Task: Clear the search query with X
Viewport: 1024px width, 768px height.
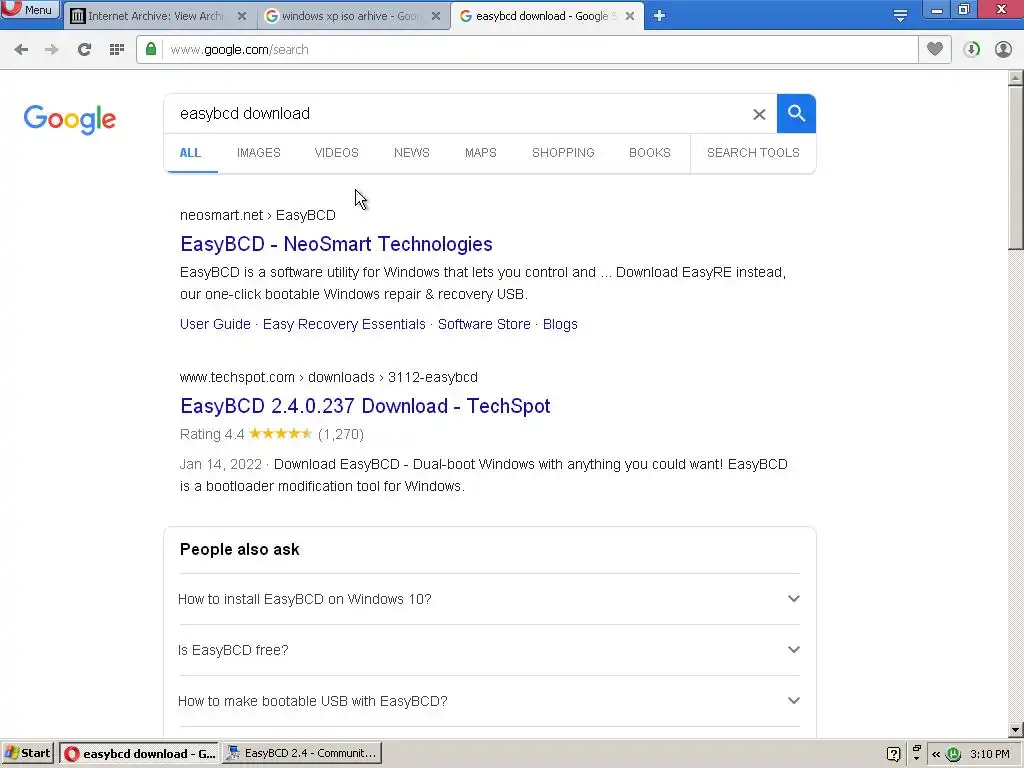Action: point(759,114)
